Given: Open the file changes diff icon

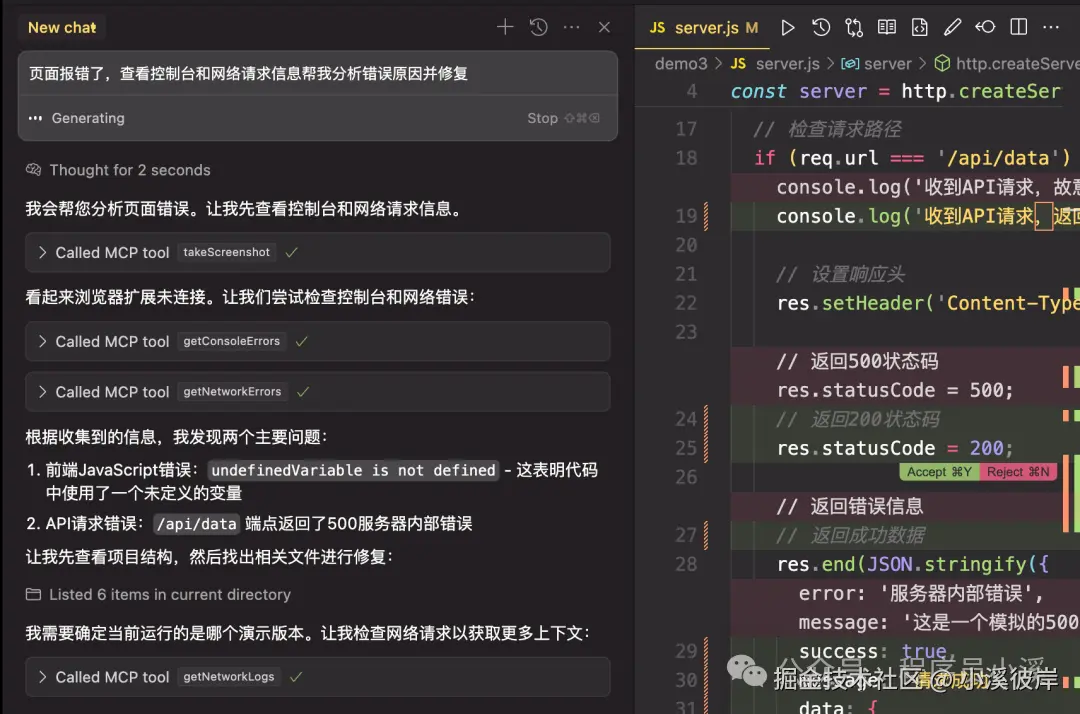Looking at the screenshot, I should (920, 28).
